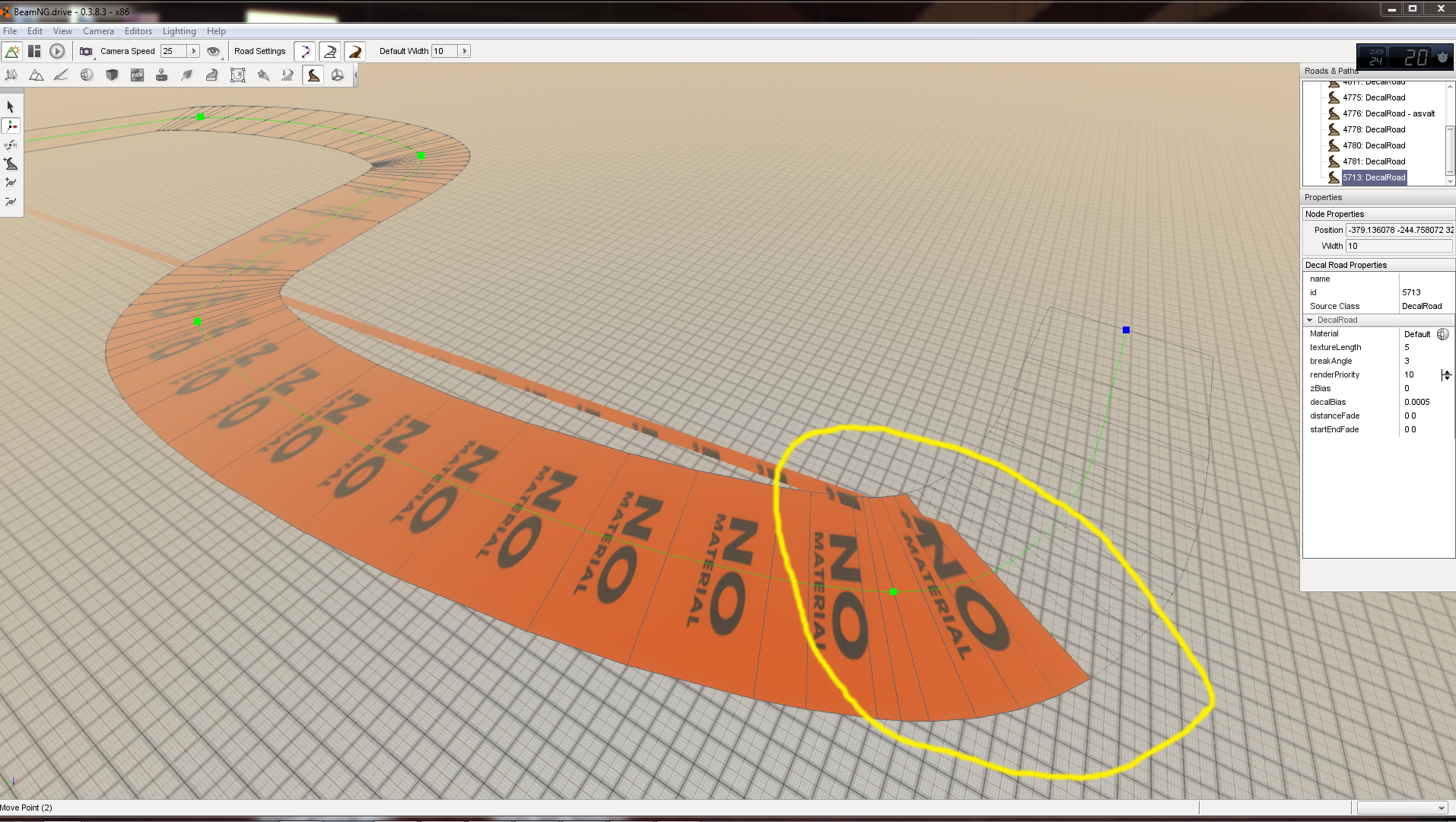Open the Editors menu
Image resolution: width=1456 pixels, height=822 pixels.
click(138, 31)
